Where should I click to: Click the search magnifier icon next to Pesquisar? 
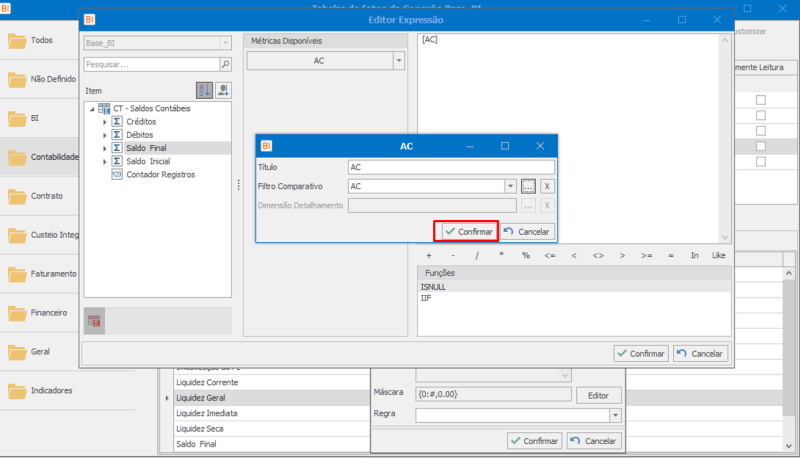[x=225, y=64]
